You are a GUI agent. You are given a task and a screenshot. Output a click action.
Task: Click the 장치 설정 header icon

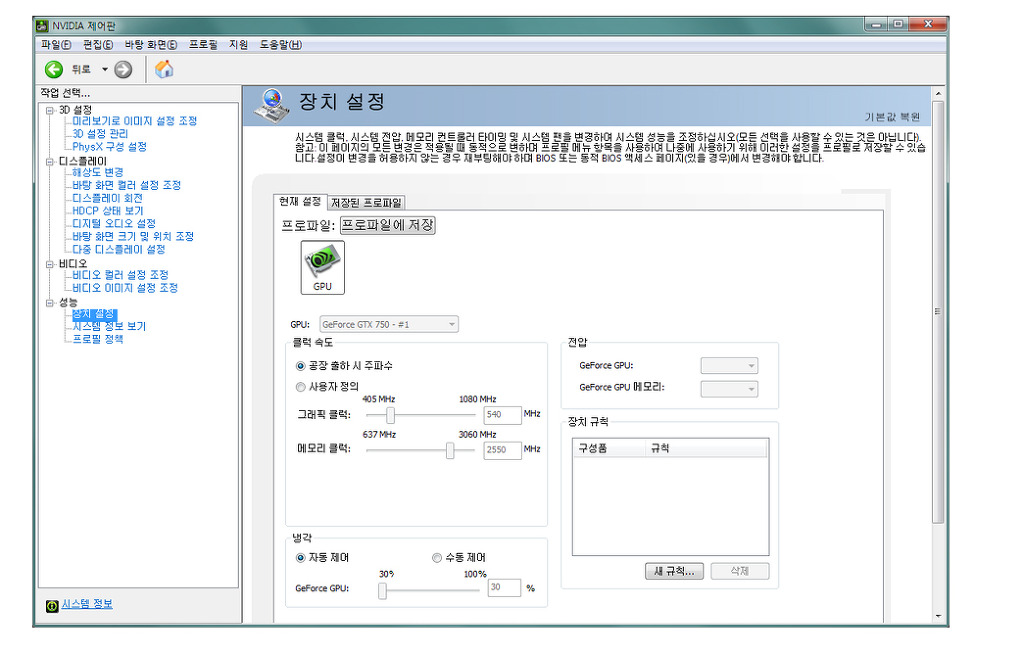coord(272,105)
